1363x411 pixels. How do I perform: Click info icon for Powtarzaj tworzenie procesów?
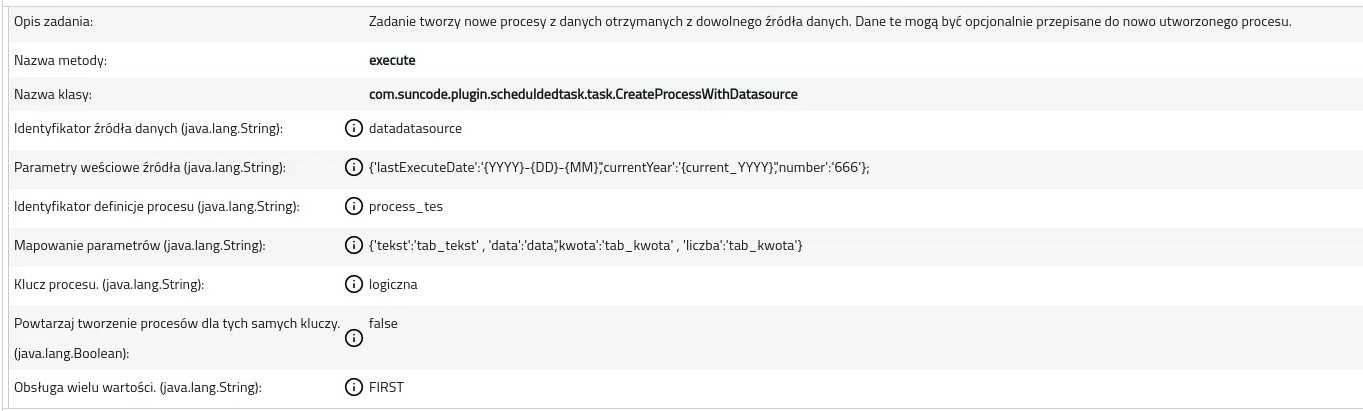click(x=353, y=338)
